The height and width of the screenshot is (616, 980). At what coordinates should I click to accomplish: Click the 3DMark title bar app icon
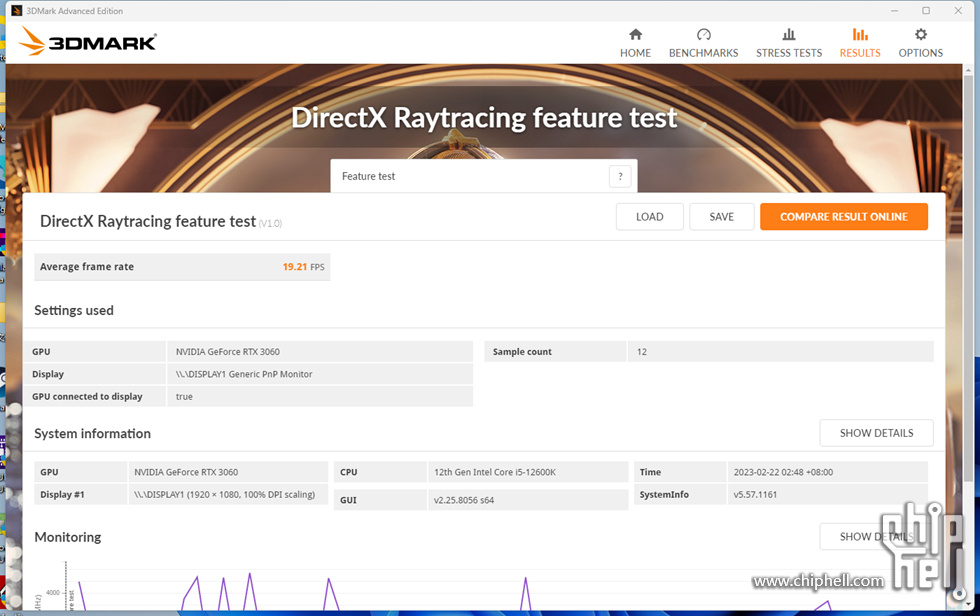pos(16,11)
